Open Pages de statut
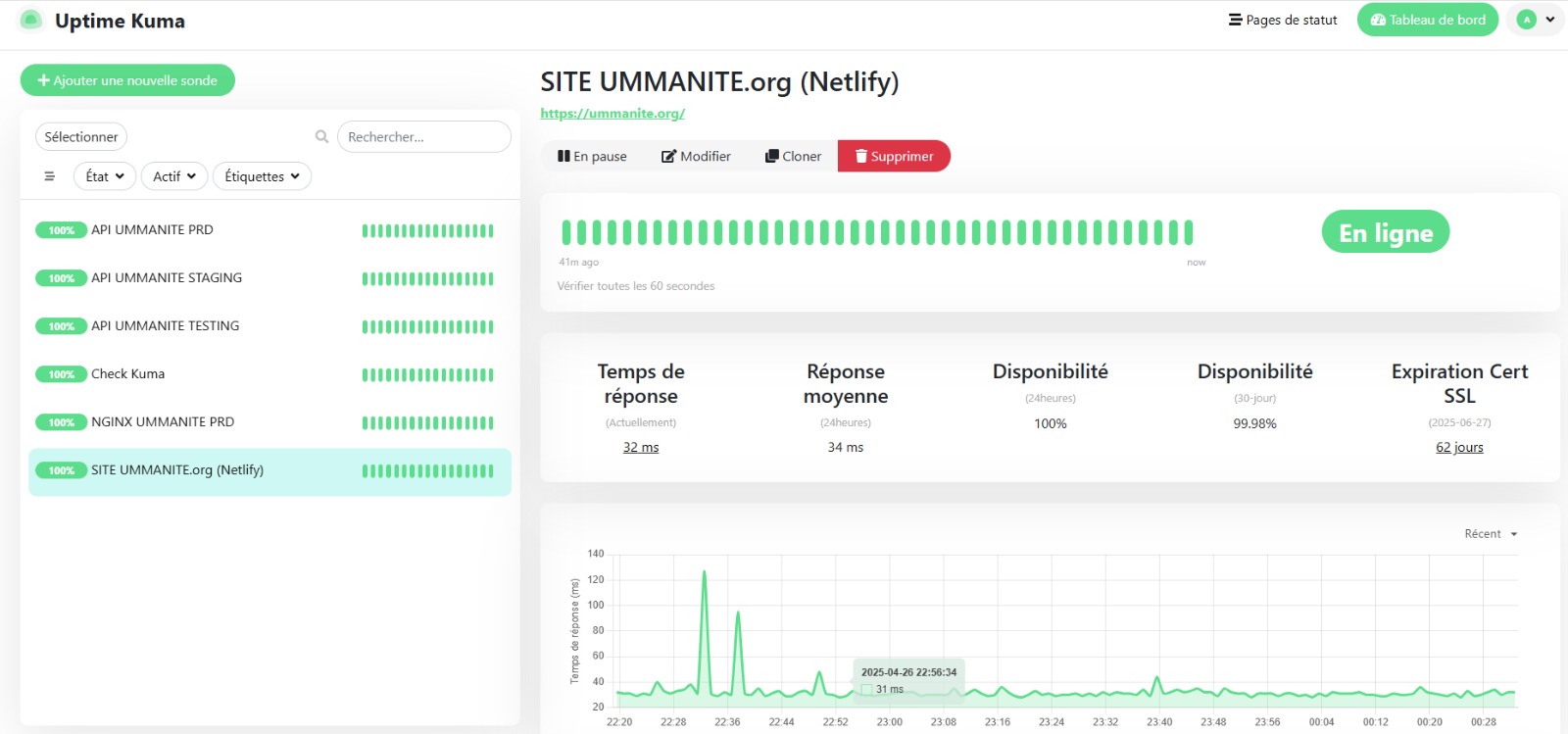Viewport: 1568px width, 734px height. (1283, 20)
